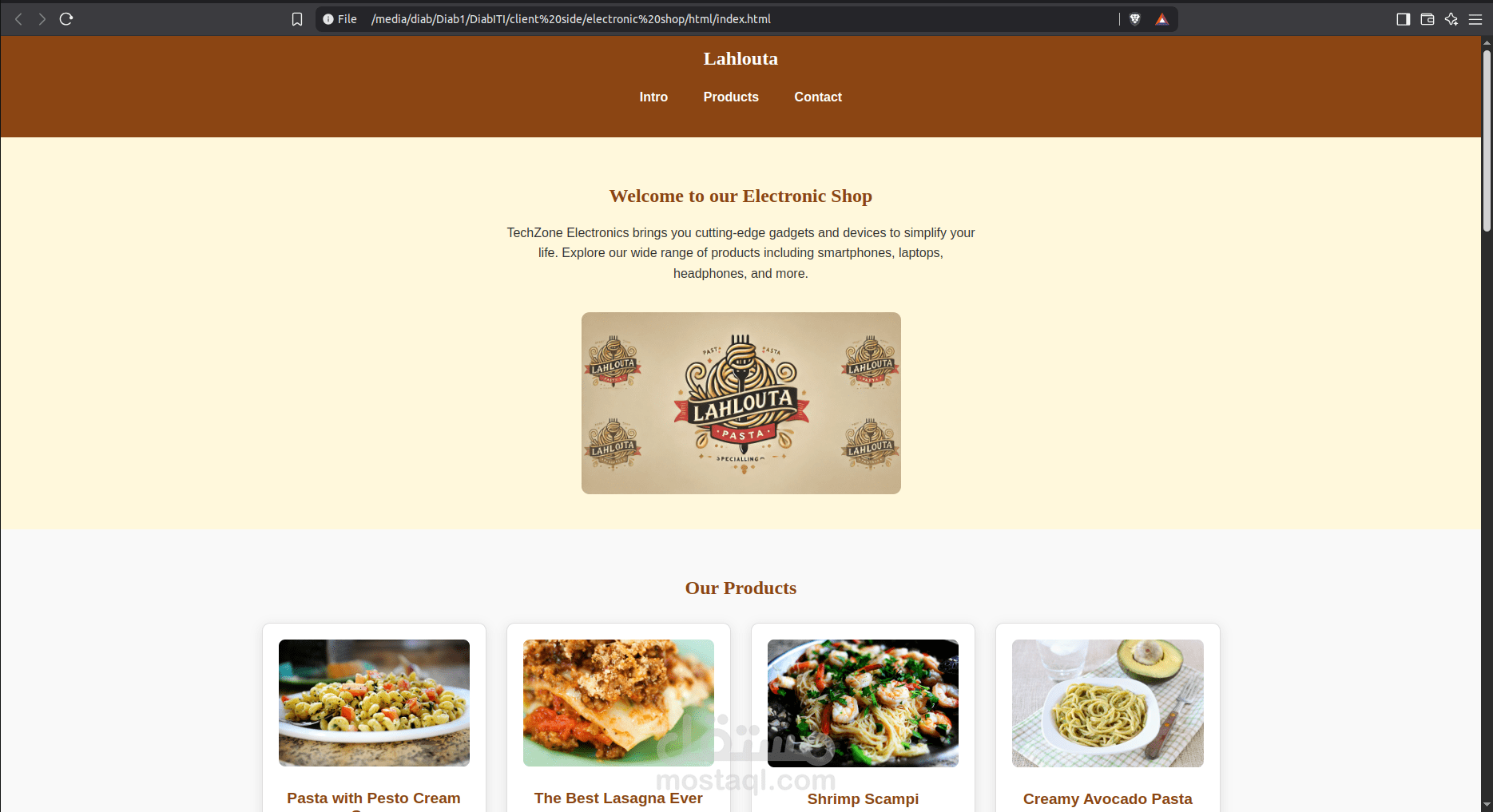The image size is (1493, 812).
Task: Open Brave Shields lion icon
Action: [x=1134, y=19]
